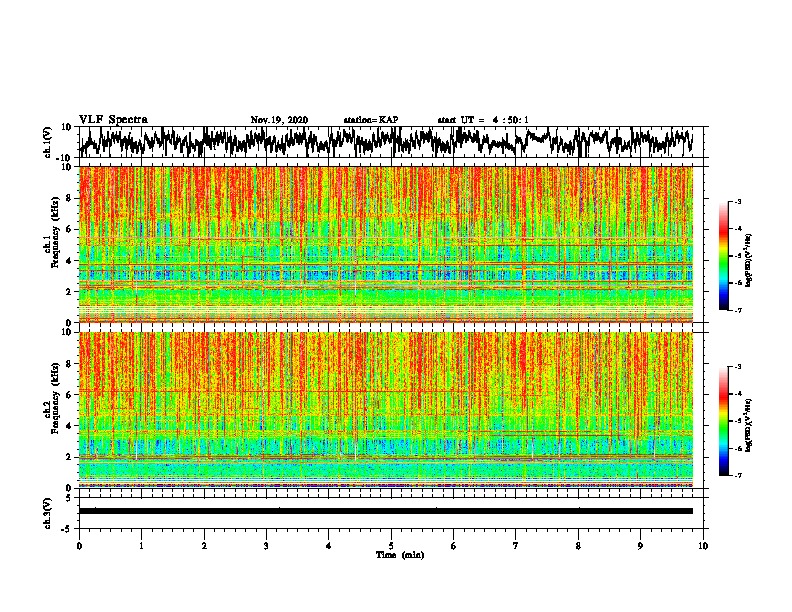This screenshot has width=792, height=612.
Task: Click time axis tick label "2"
Action: coord(204,546)
